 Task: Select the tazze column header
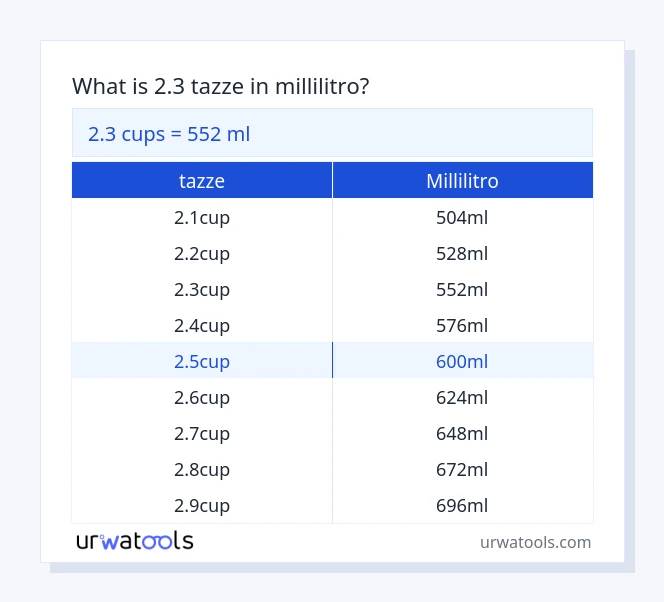click(x=202, y=181)
